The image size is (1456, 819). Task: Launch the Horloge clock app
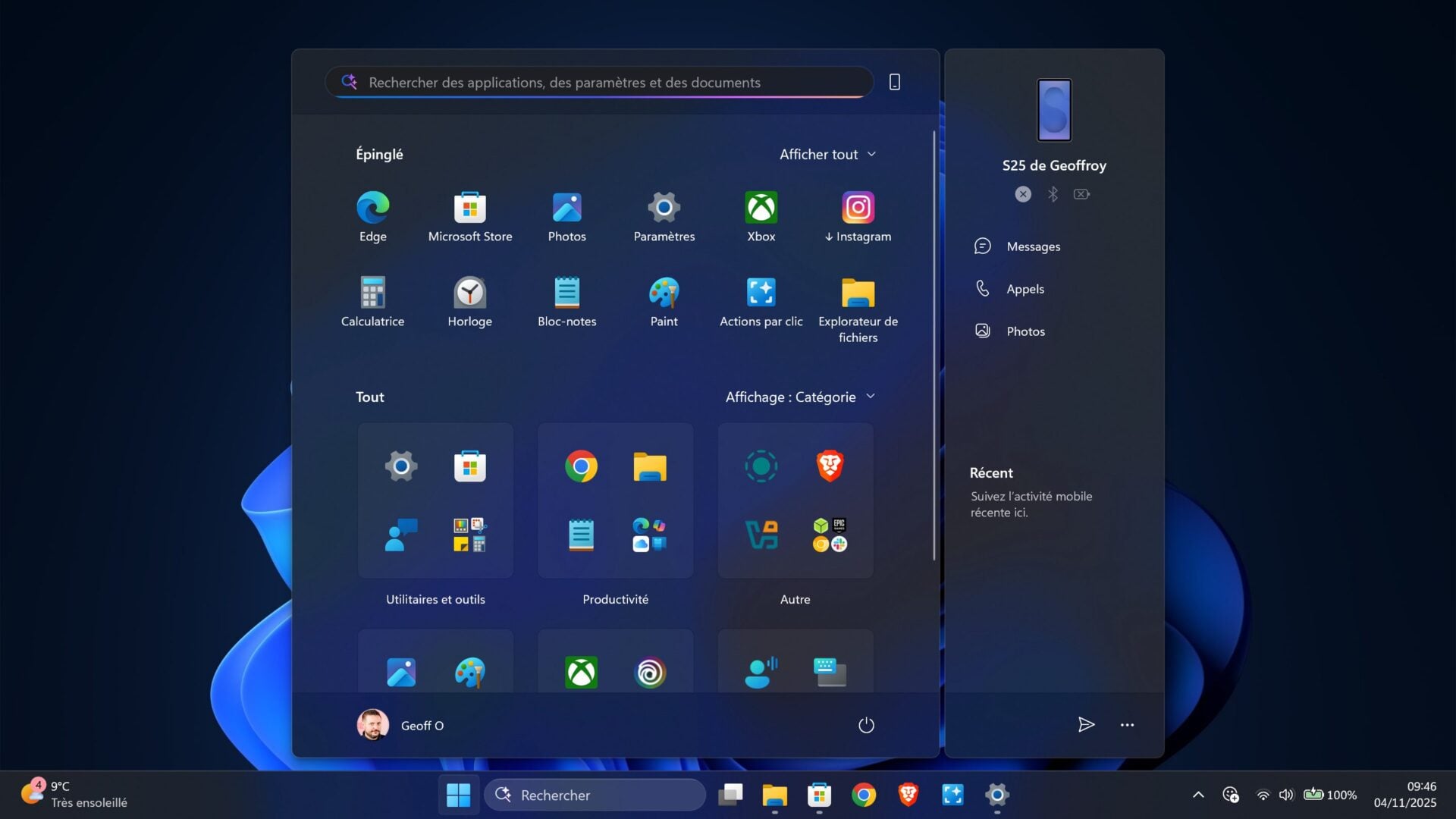point(469,301)
